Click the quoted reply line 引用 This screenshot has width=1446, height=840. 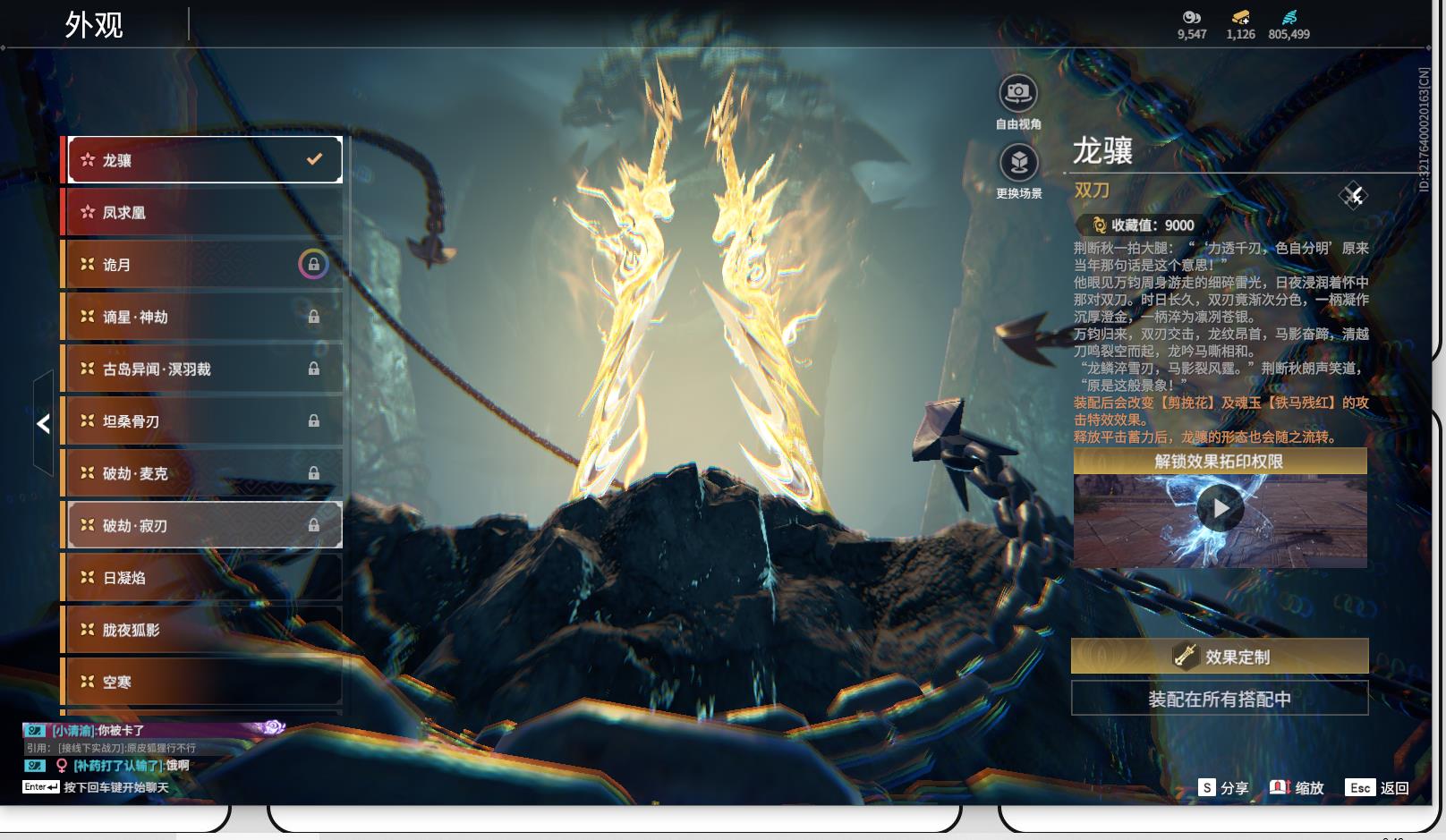pyautogui.click(x=111, y=748)
